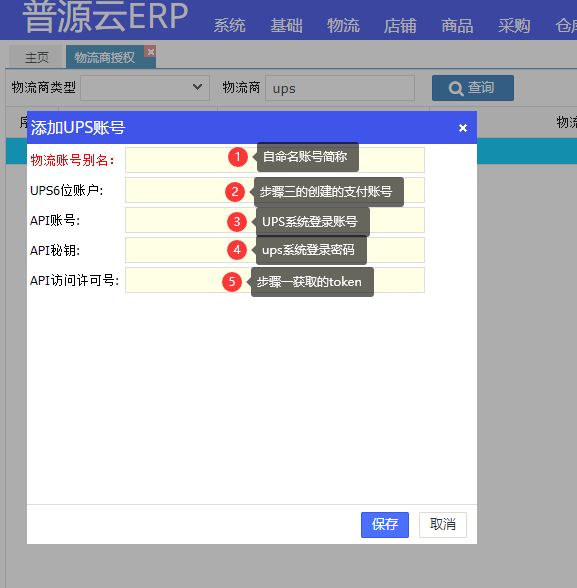Click the 添加UPS账号 dialog title
Viewport: 577px width, 588px height.
coord(78,128)
